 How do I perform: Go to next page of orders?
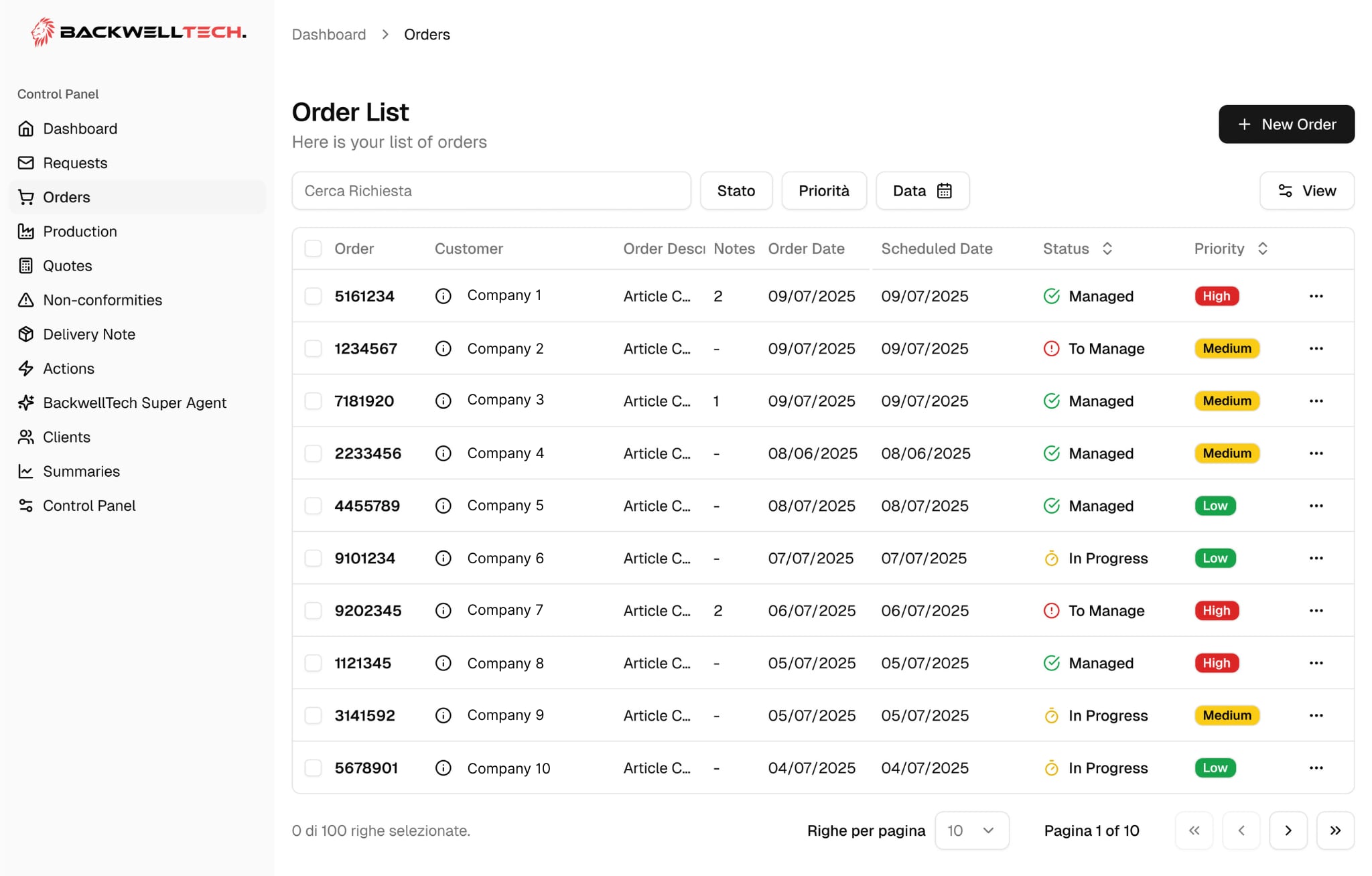[1288, 830]
